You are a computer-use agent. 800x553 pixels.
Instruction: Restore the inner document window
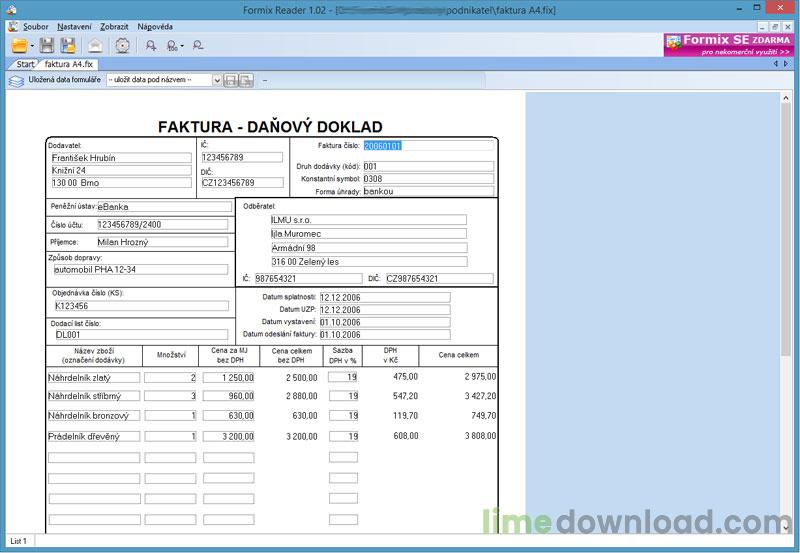(x=774, y=27)
